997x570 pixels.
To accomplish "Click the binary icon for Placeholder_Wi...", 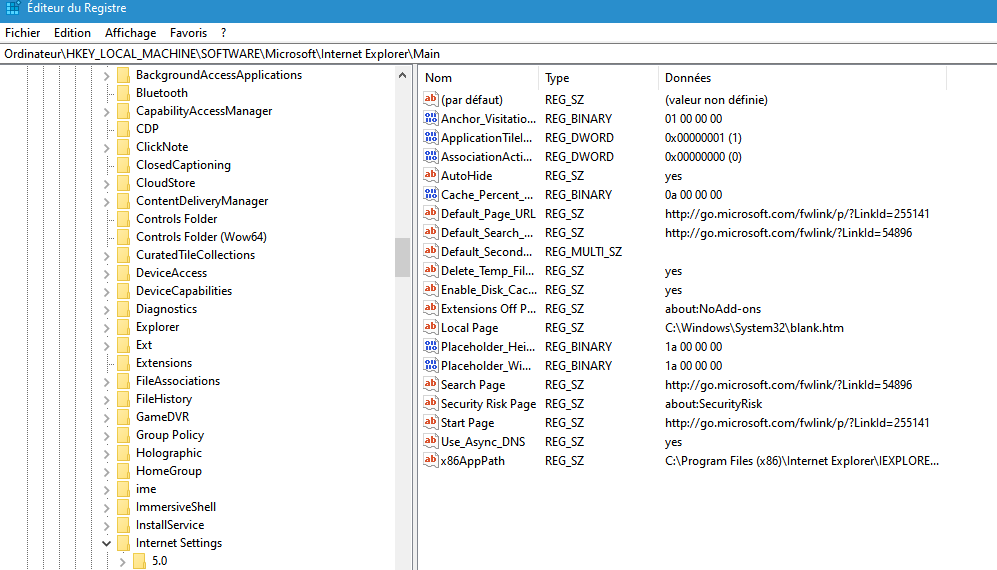I will [430, 366].
